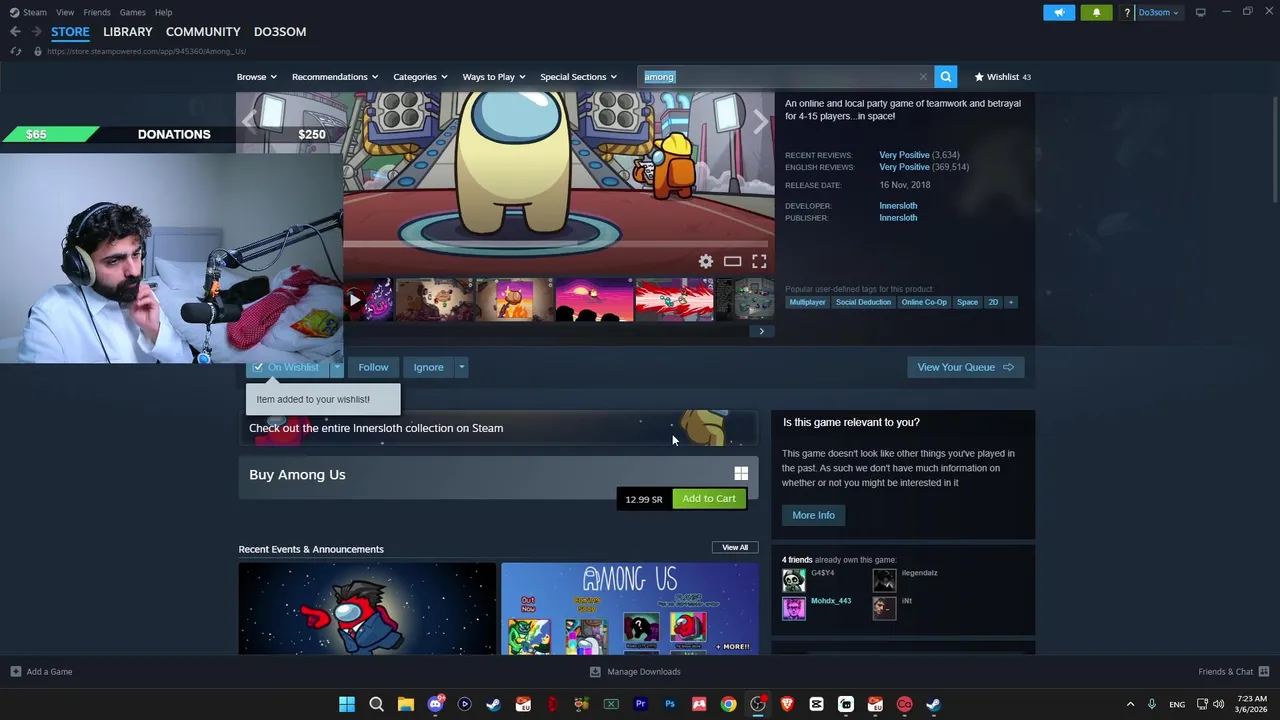Open video player settings gear
This screenshot has height=720, width=1280.
click(706, 261)
